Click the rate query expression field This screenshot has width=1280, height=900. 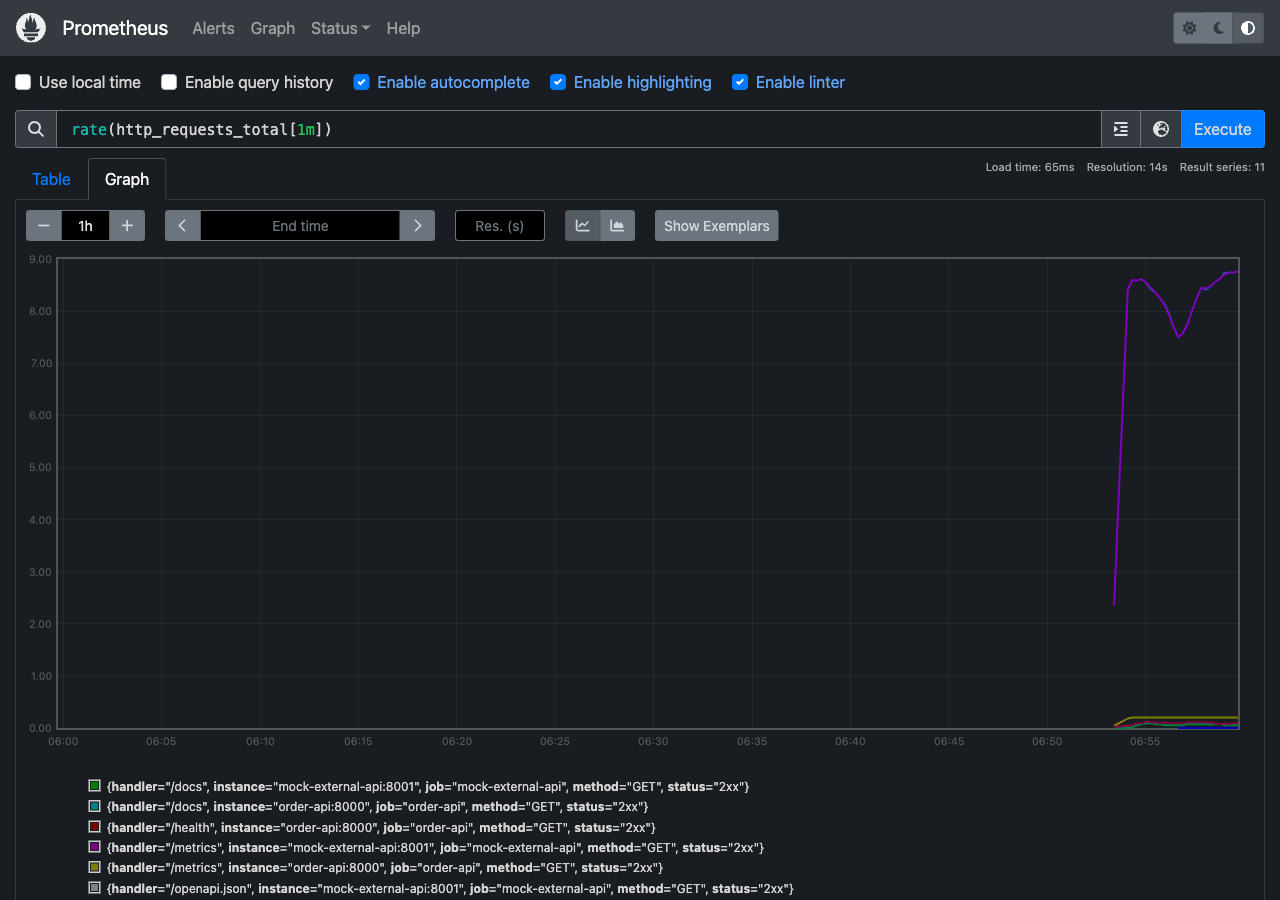(579, 129)
